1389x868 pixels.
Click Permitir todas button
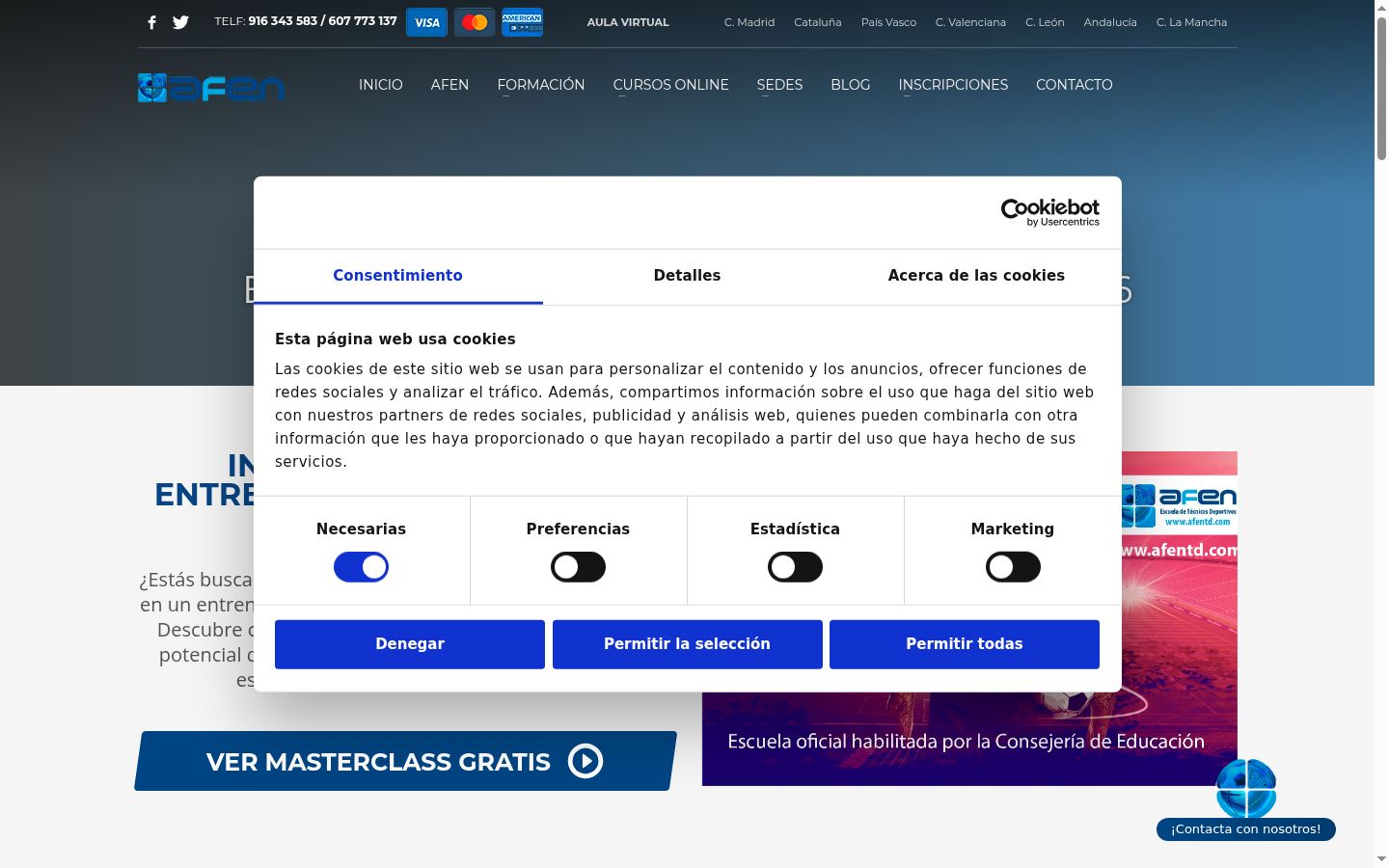pyautogui.click(x=965, y=644)
